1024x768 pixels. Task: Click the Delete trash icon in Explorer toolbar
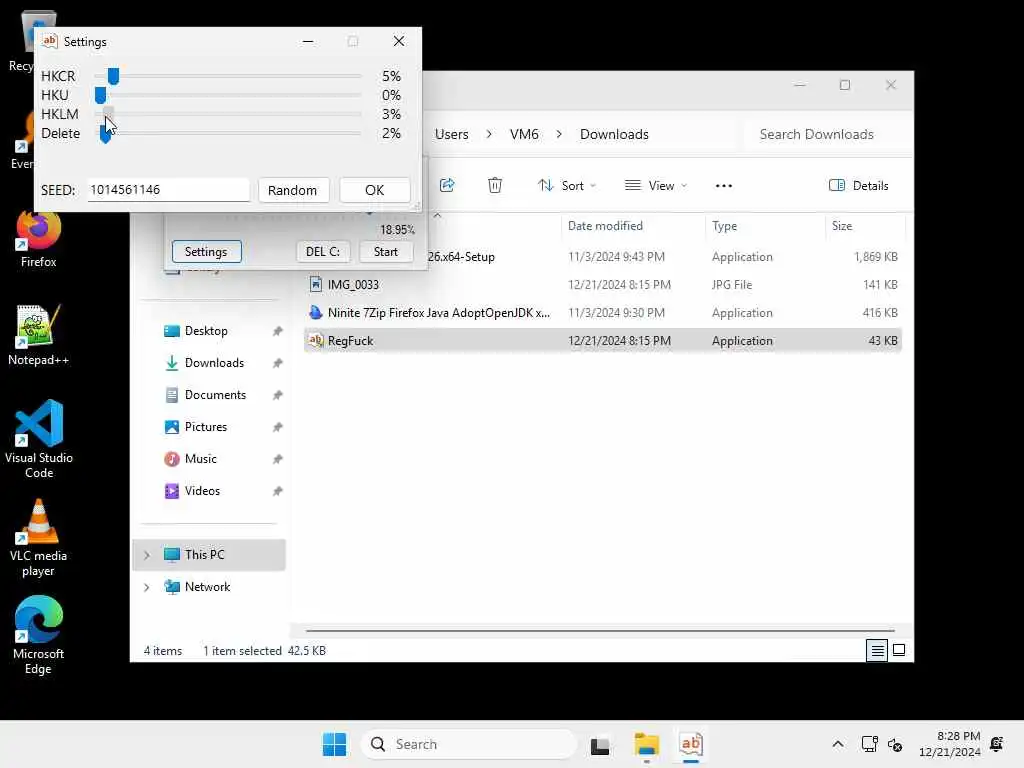pos(495,185)
